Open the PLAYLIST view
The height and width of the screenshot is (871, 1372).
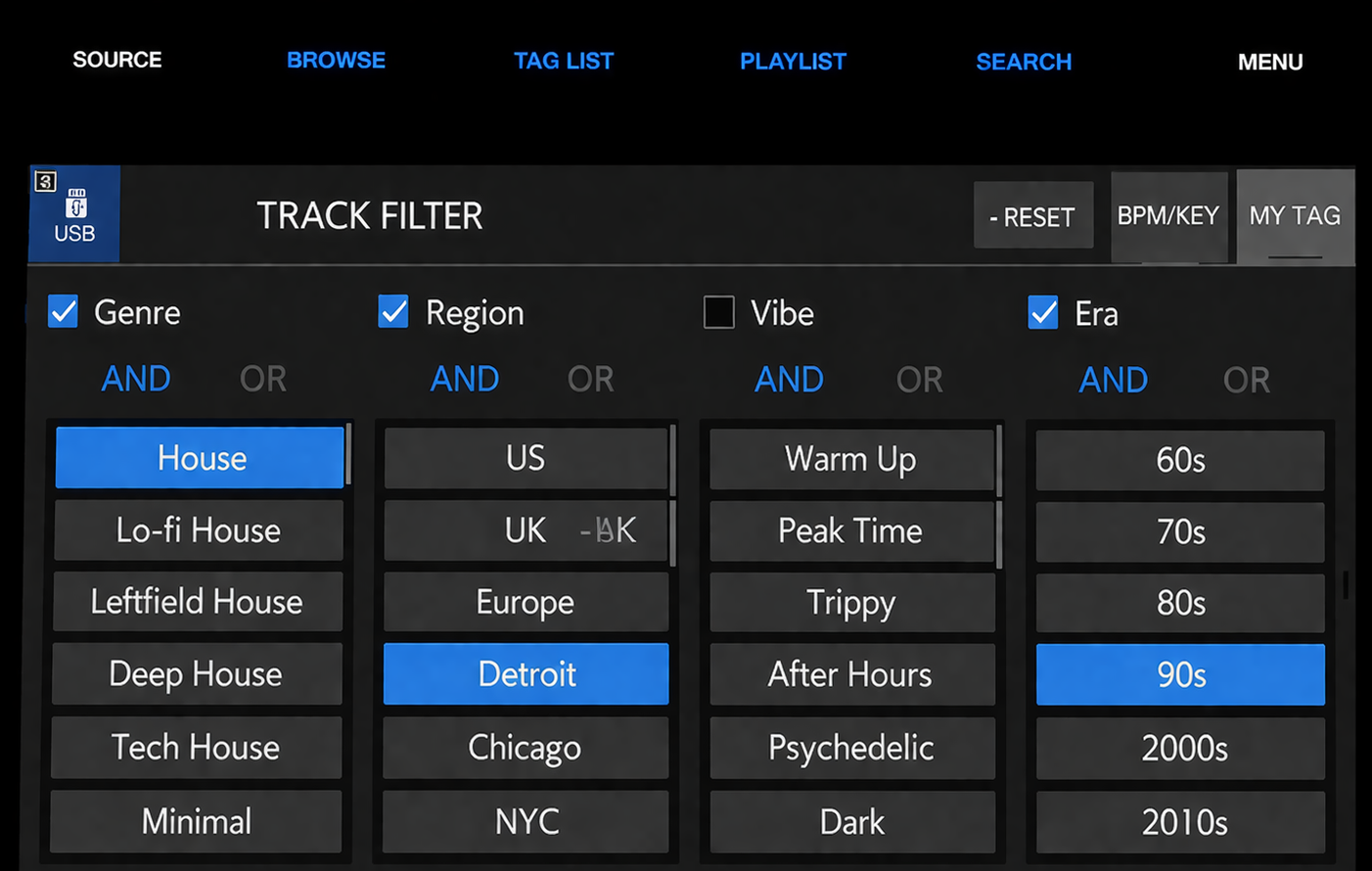[793, 62]
